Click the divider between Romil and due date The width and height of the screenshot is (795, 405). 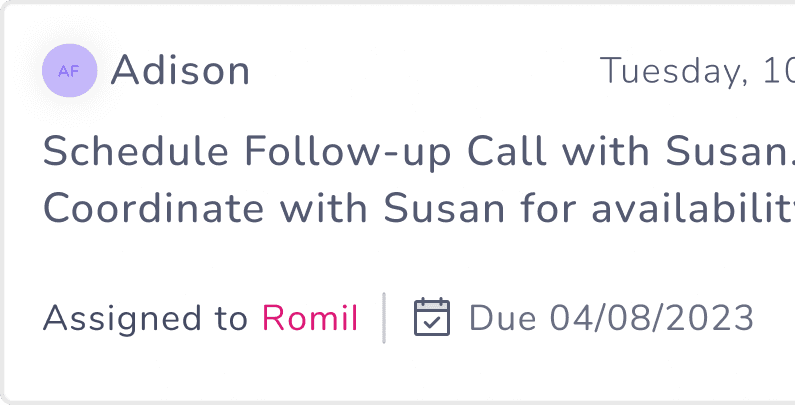click(x=384, y=318)
